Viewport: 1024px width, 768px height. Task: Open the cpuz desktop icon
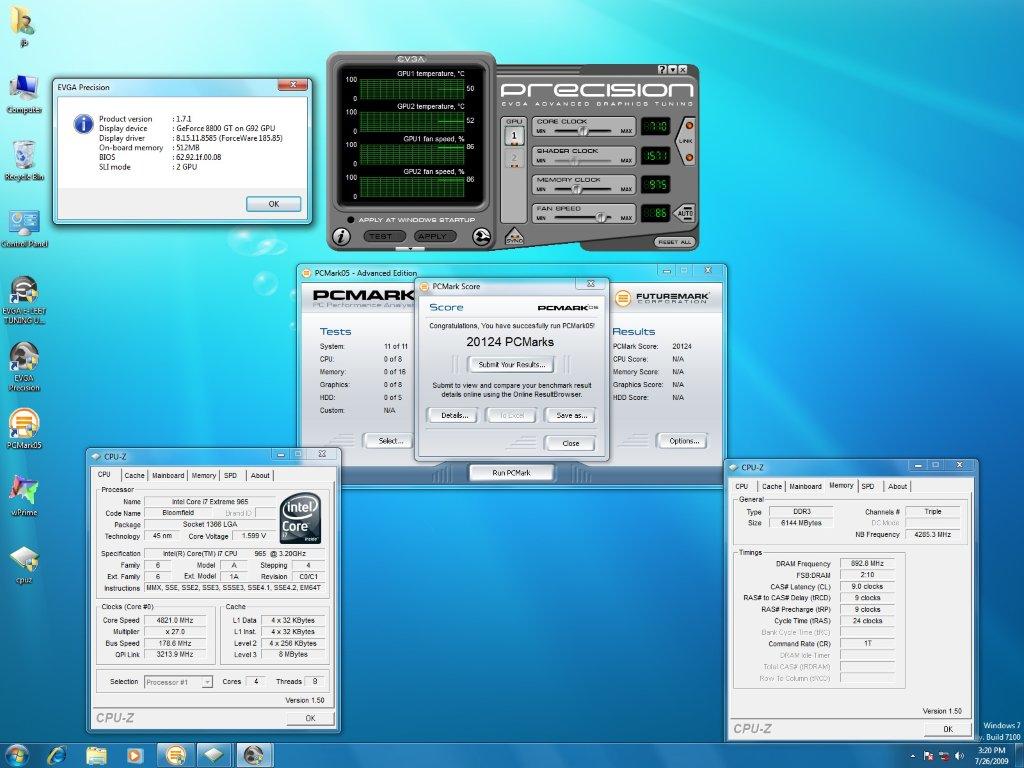click(x=24, y=565)
